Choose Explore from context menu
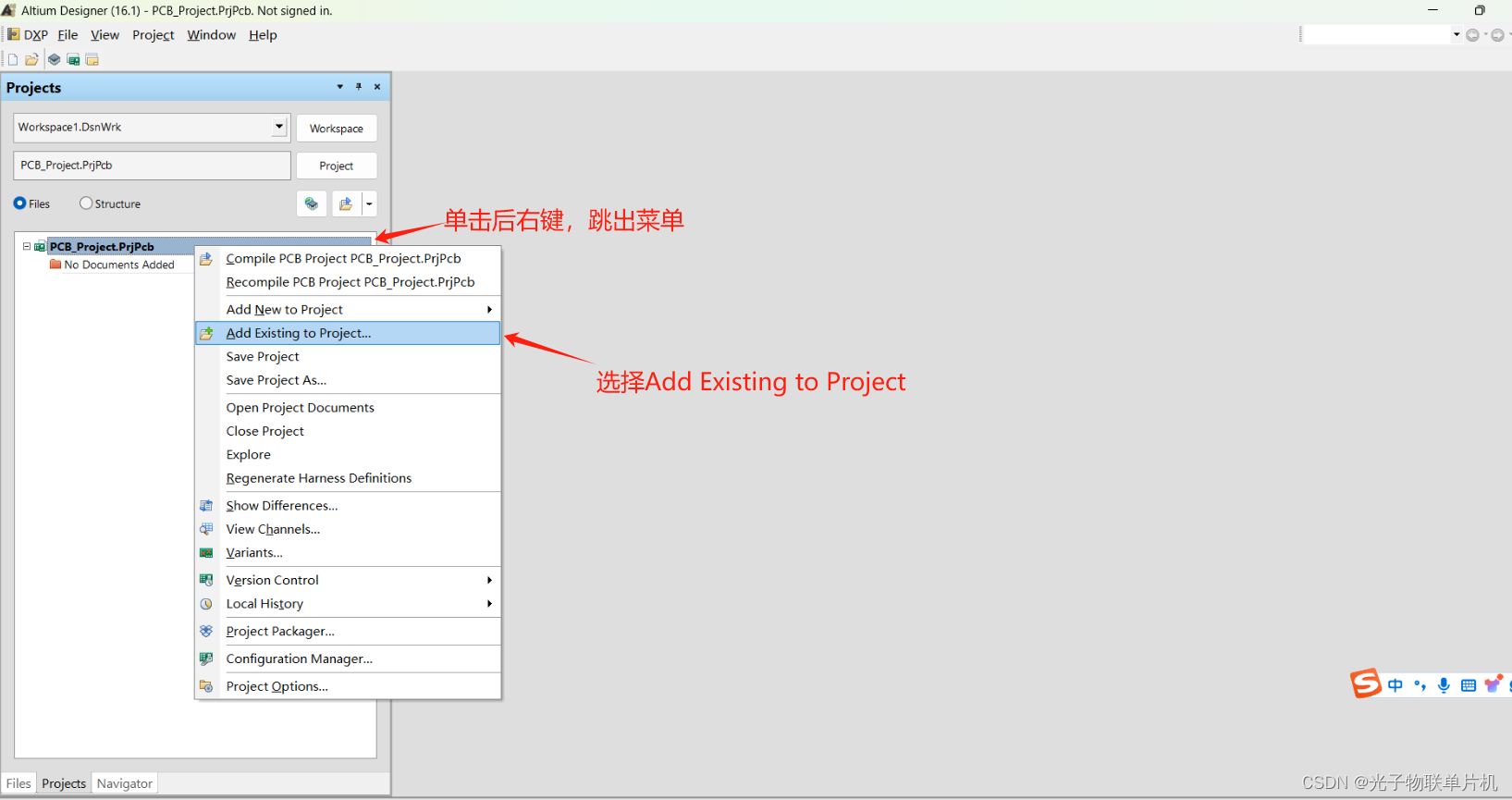 pyautogui.click(x=348, y=455)
